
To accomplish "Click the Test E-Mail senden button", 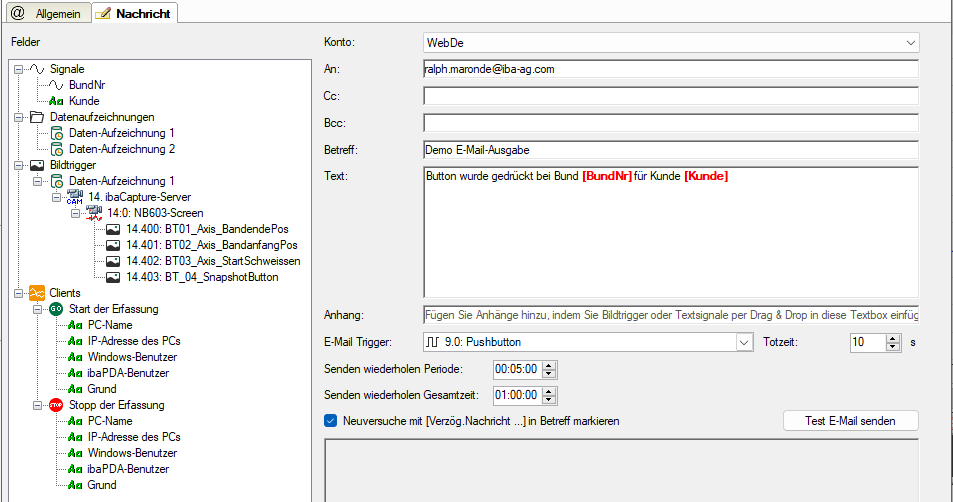I will click(x=850, y=421).
